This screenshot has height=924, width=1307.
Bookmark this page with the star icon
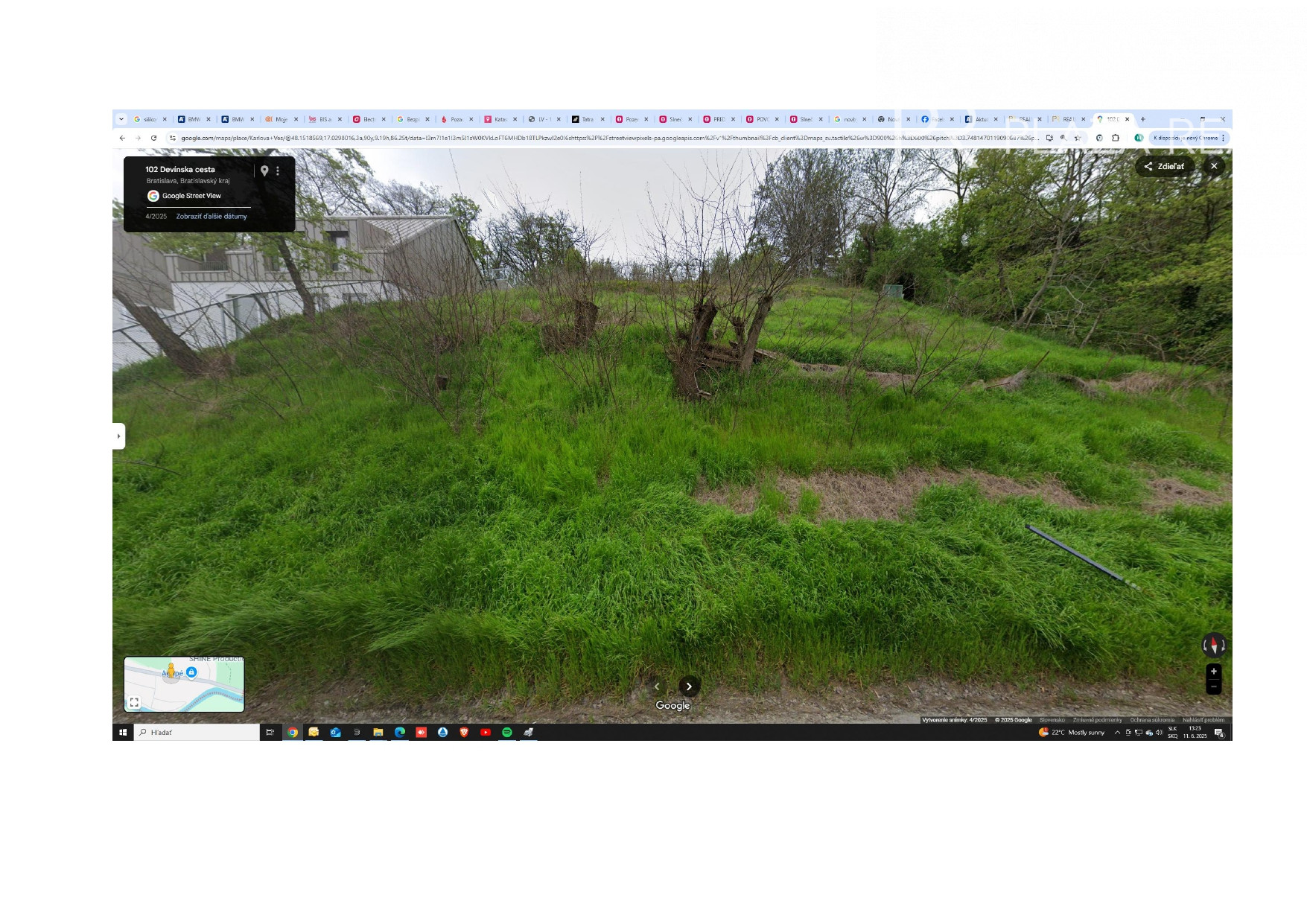[1078, 138]
